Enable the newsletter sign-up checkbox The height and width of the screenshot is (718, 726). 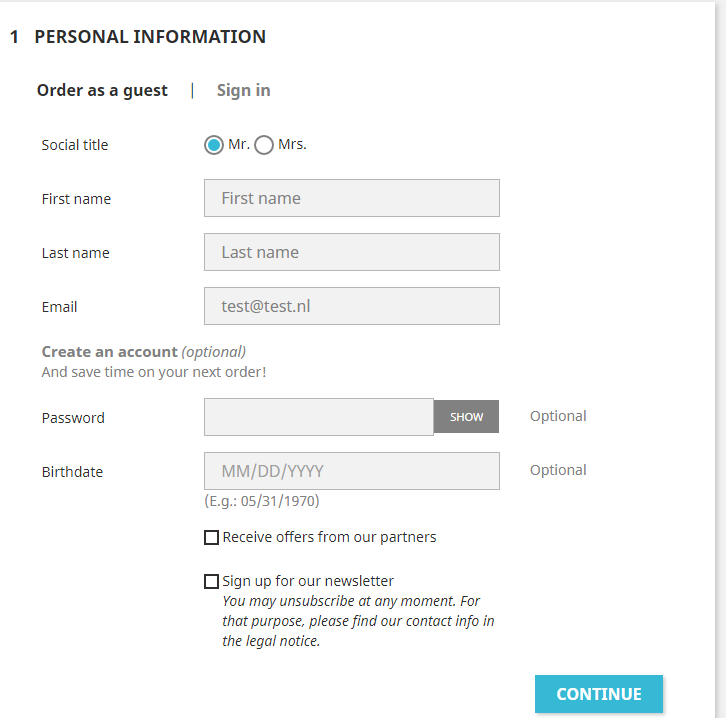point(211,582)
